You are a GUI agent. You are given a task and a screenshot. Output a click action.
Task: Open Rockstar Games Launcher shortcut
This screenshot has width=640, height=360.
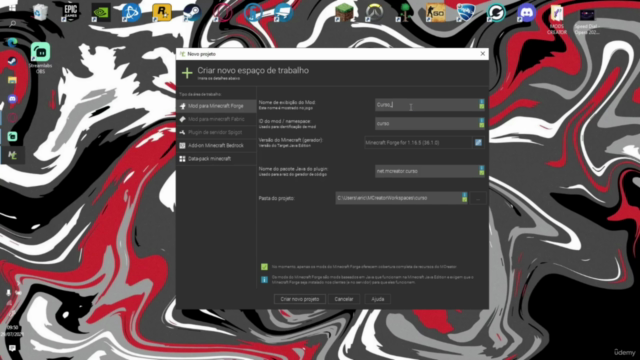[x=162, y=13]
